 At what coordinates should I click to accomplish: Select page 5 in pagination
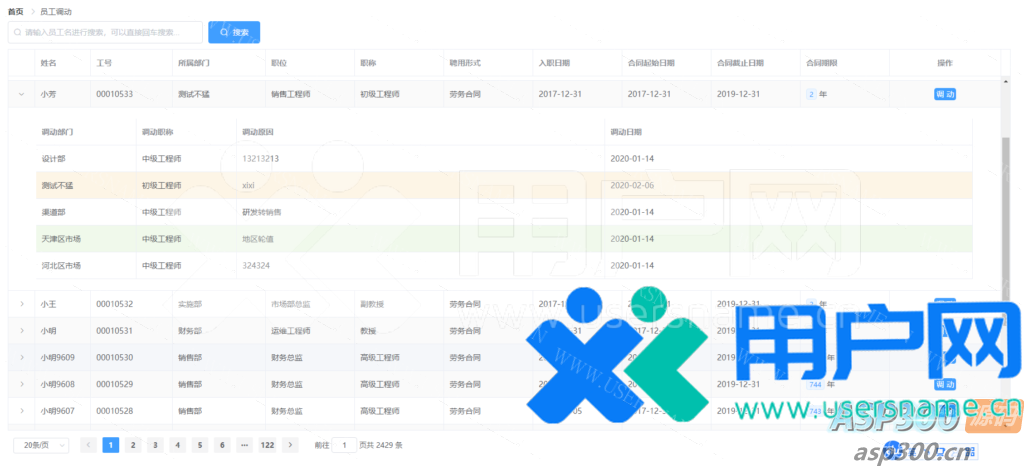coord(199,445)
